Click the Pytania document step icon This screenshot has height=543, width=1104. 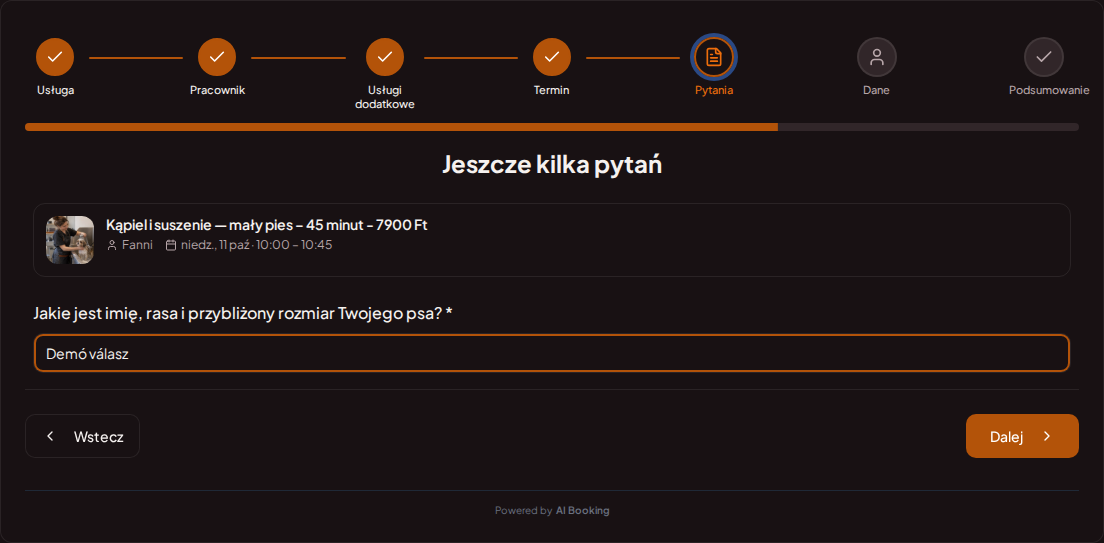pos(714,57)
